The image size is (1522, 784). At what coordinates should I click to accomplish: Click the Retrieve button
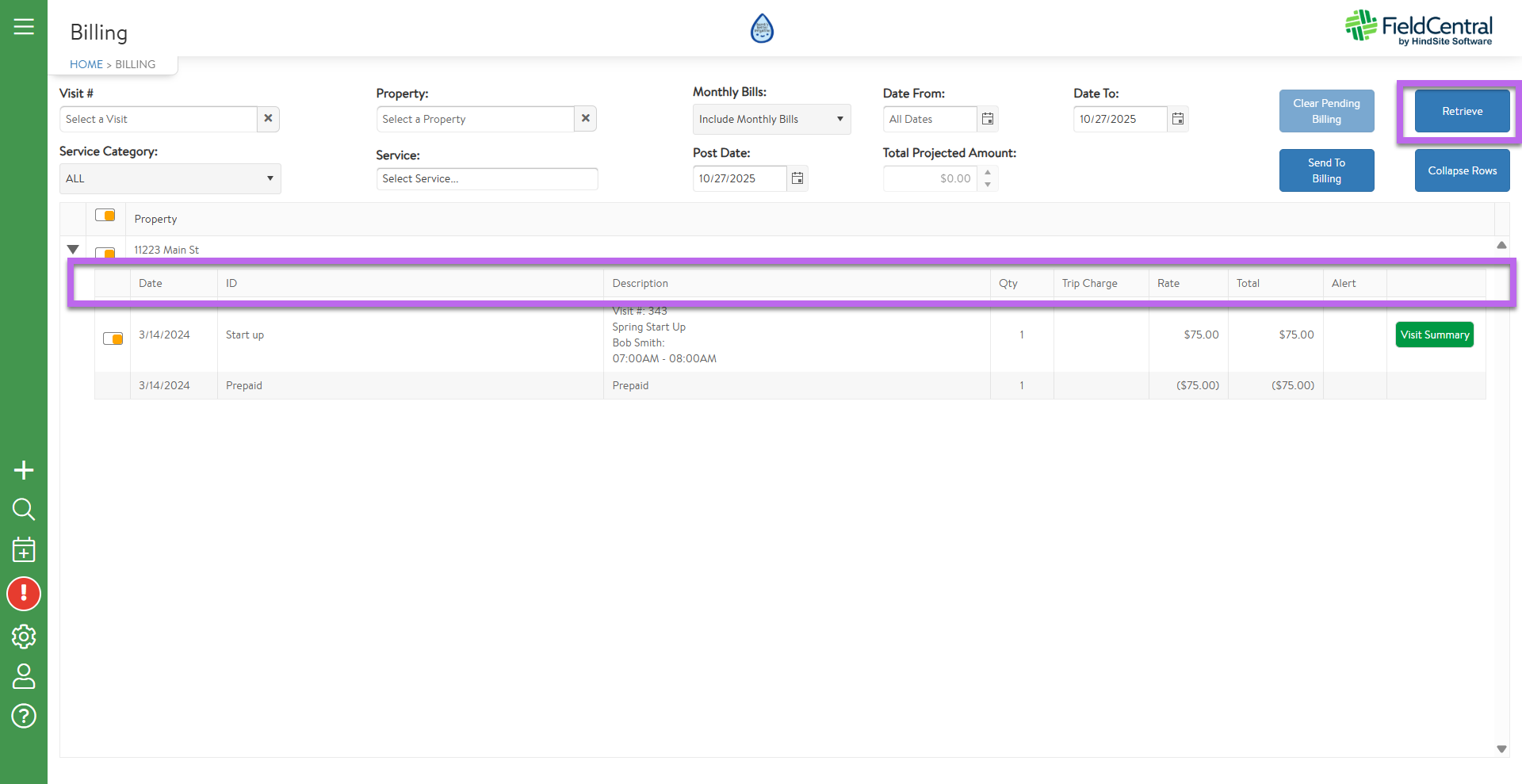coord(1462,112)
